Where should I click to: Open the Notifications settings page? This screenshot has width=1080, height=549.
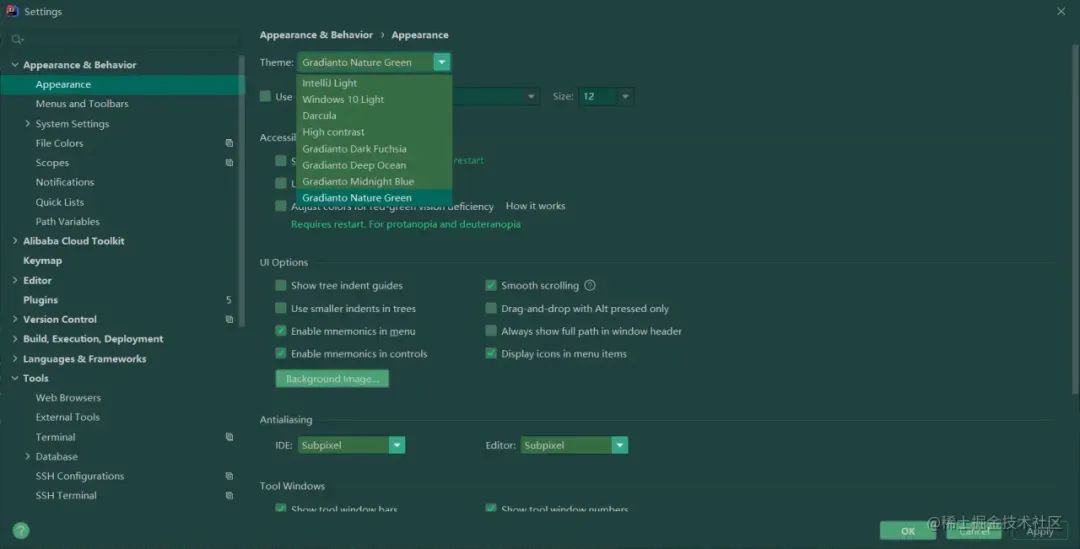[65, 182]
